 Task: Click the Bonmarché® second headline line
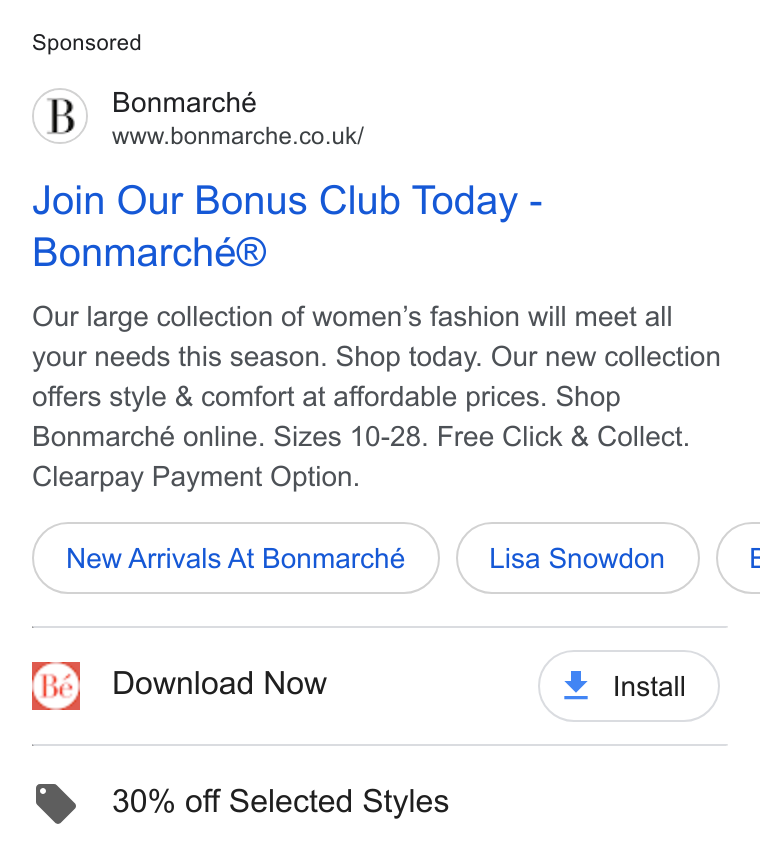tap(150, 252)
